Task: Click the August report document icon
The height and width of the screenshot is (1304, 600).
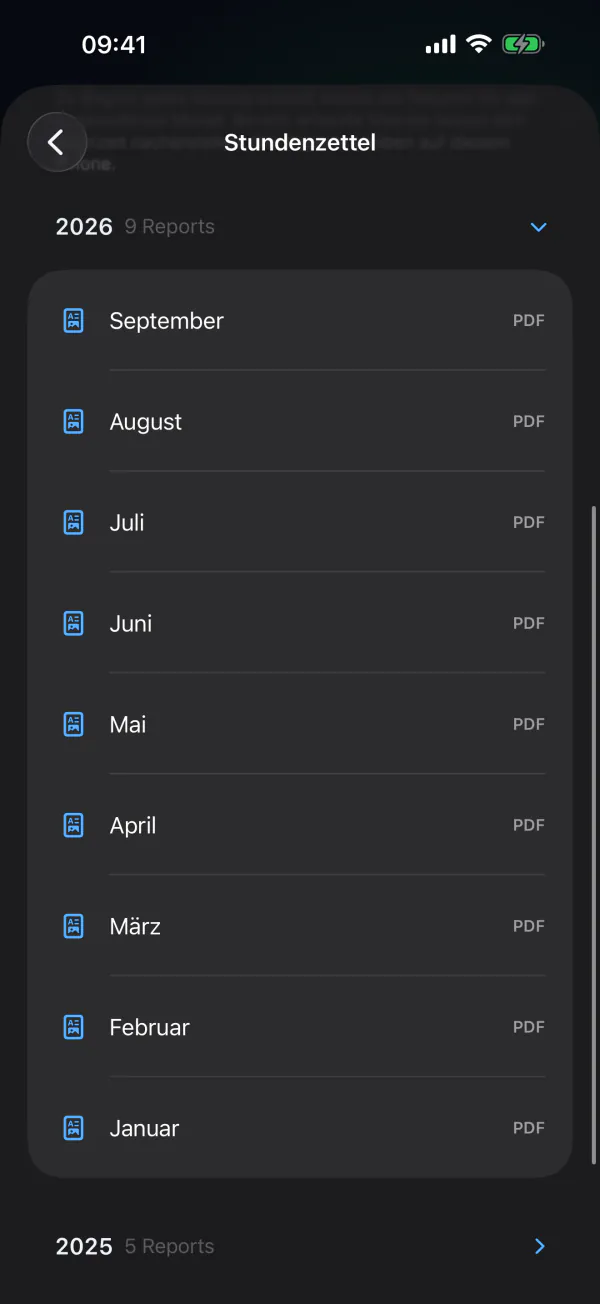Action: coord(74,422)
